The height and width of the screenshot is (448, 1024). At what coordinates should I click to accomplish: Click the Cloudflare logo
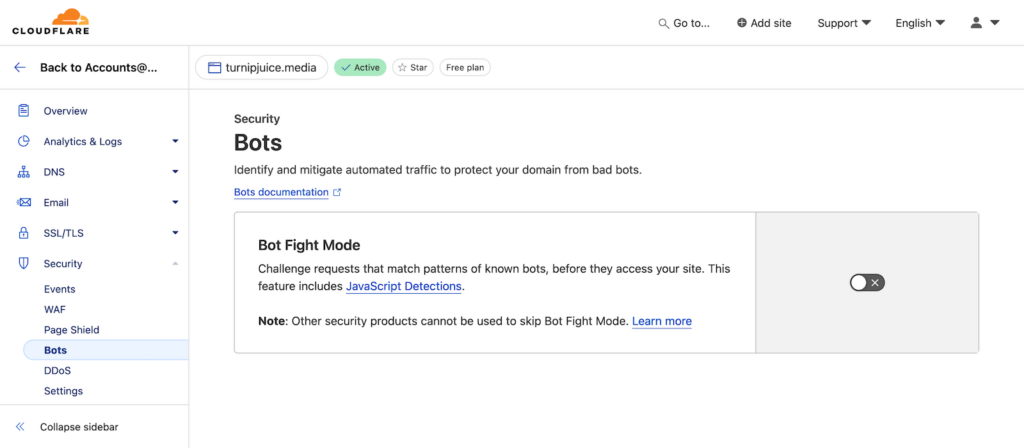50,22
